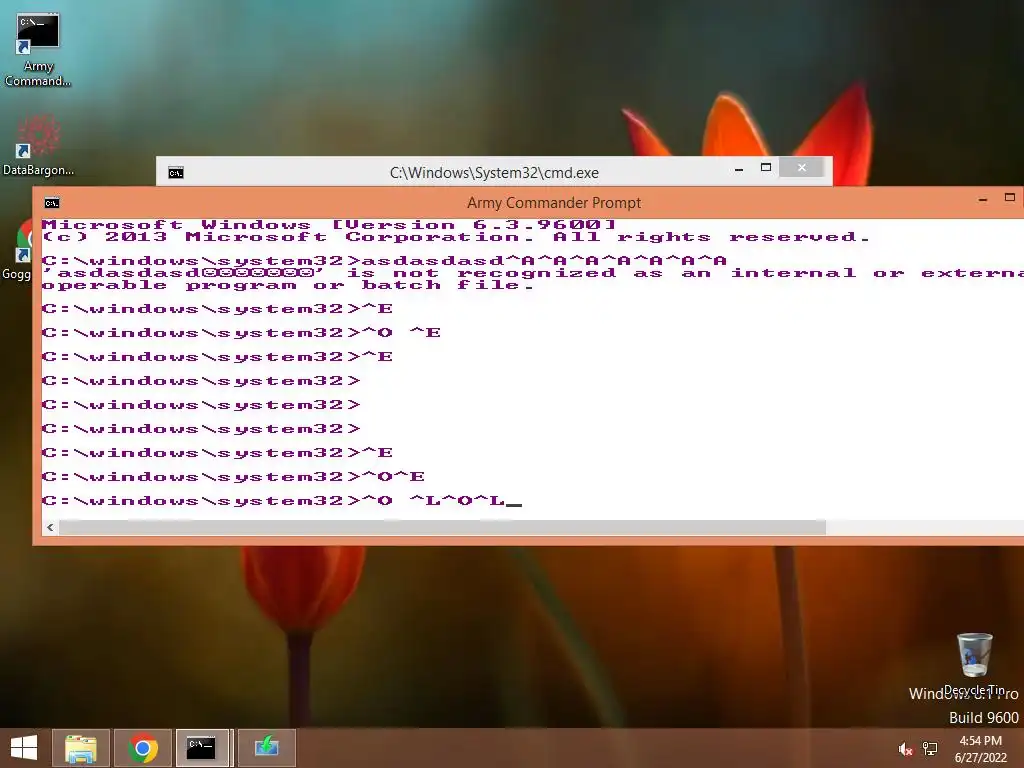
Task: Click the 'operable program or batch file.' line
Action: point(288,285)
